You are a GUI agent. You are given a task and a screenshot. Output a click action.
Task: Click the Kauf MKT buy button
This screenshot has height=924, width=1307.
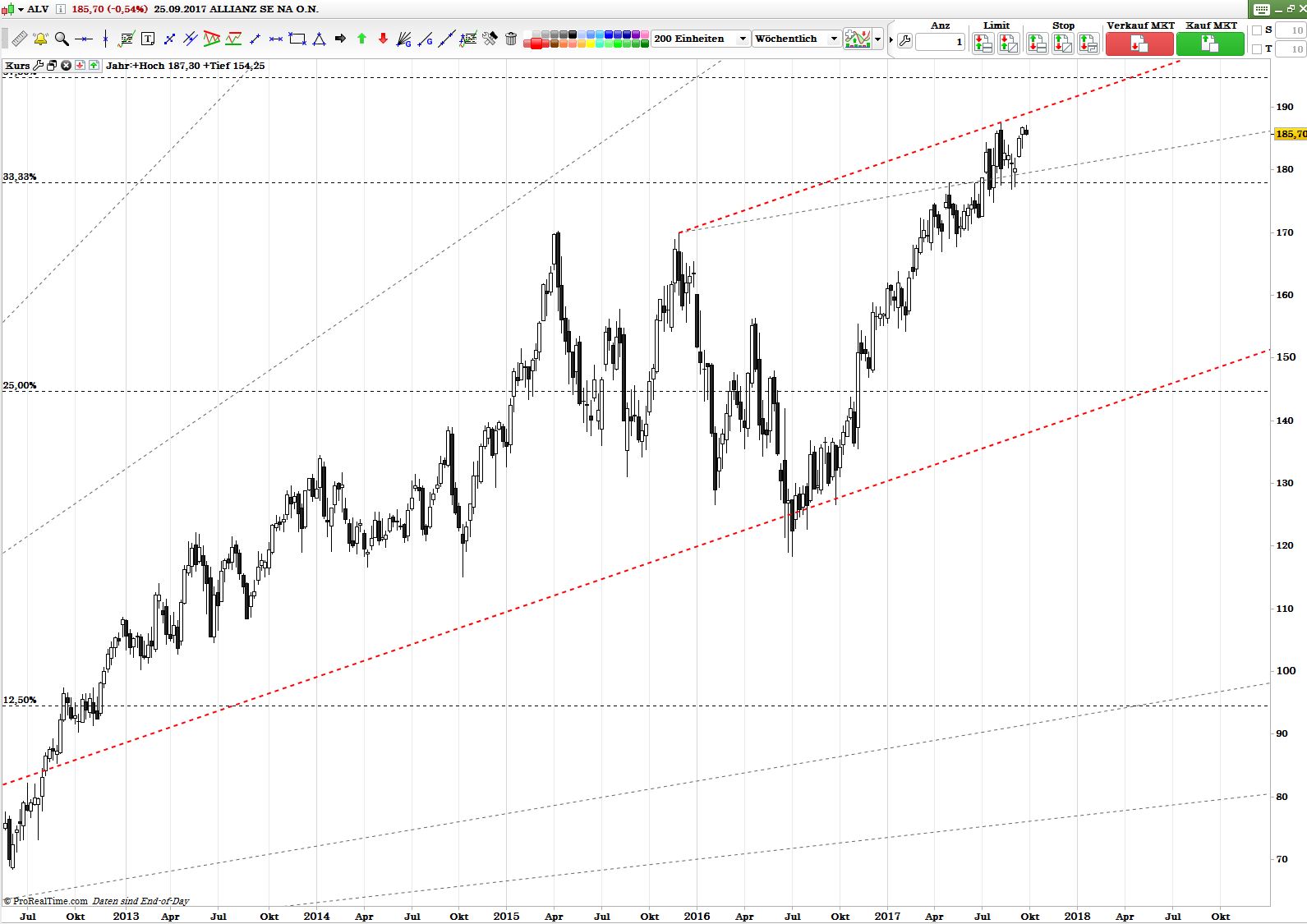click(1210, 44)
